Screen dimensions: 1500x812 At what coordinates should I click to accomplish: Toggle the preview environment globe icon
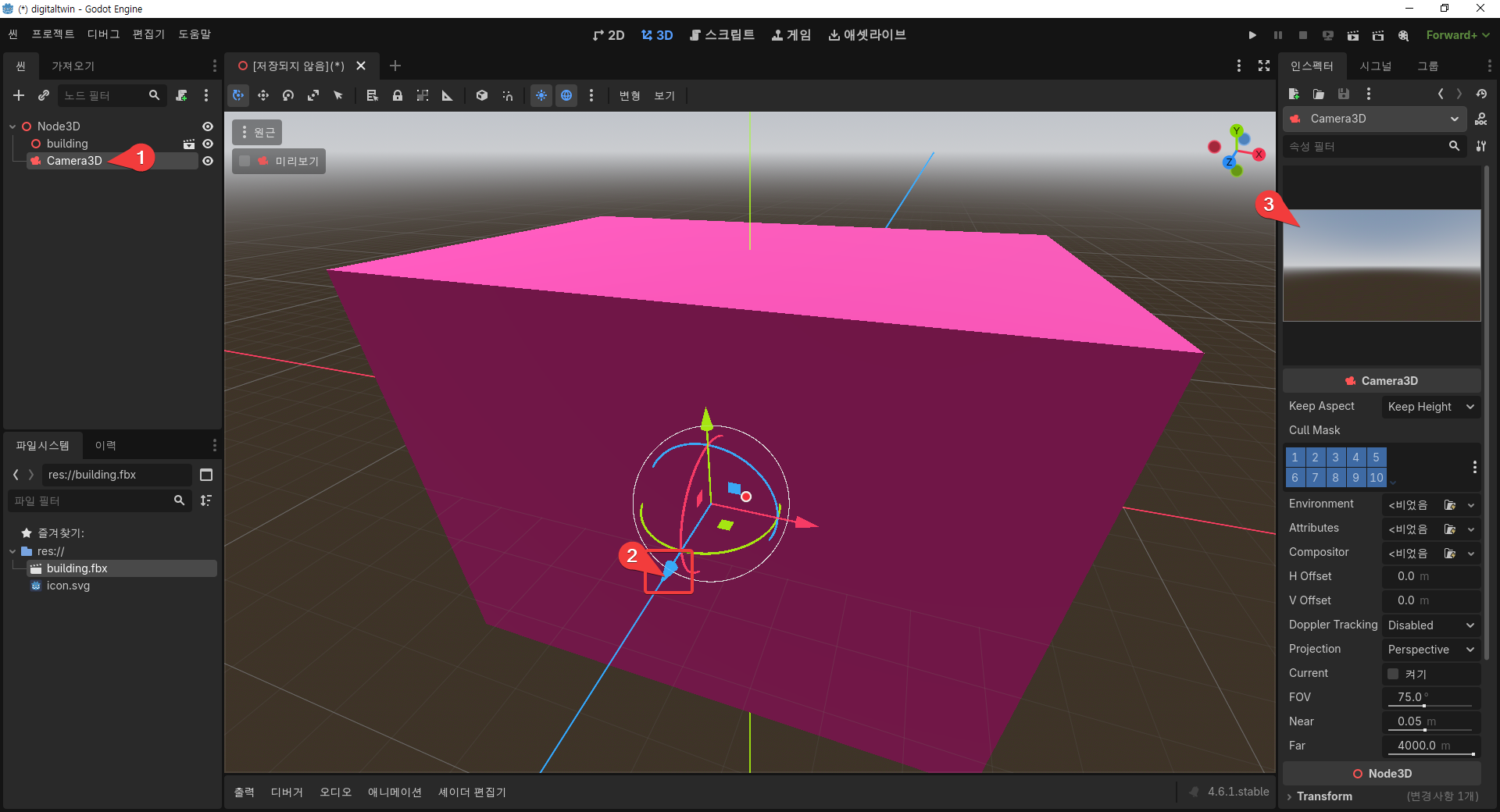(x=566, y=95)
